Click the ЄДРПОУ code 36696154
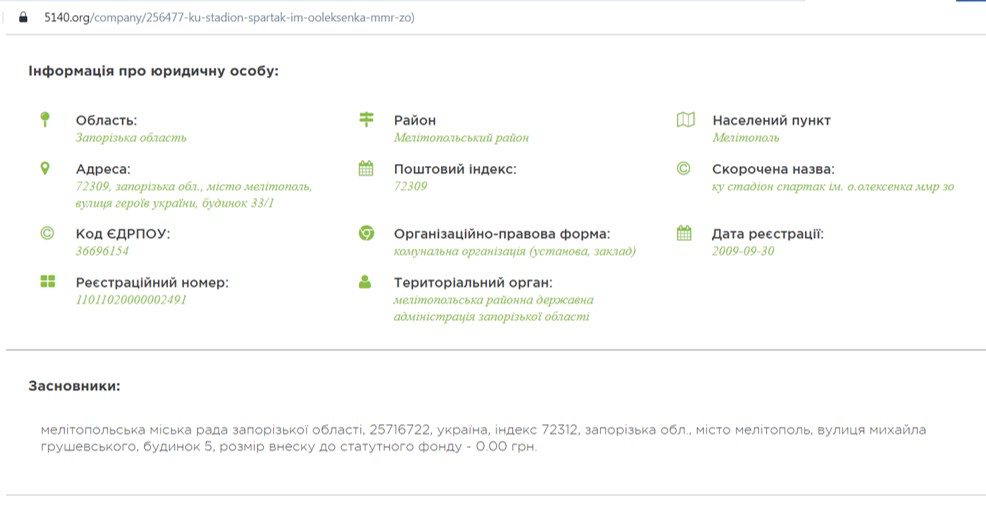Image resolution: width=986 pixels, height=509 pixels. pos(102,251)
